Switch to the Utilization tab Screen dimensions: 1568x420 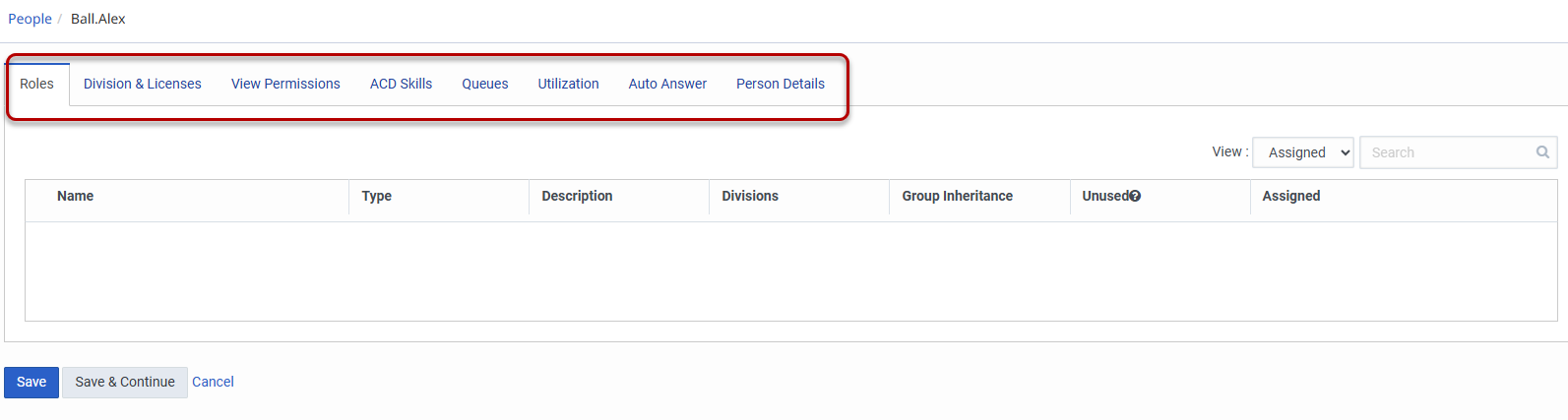[x=568, y=84]
